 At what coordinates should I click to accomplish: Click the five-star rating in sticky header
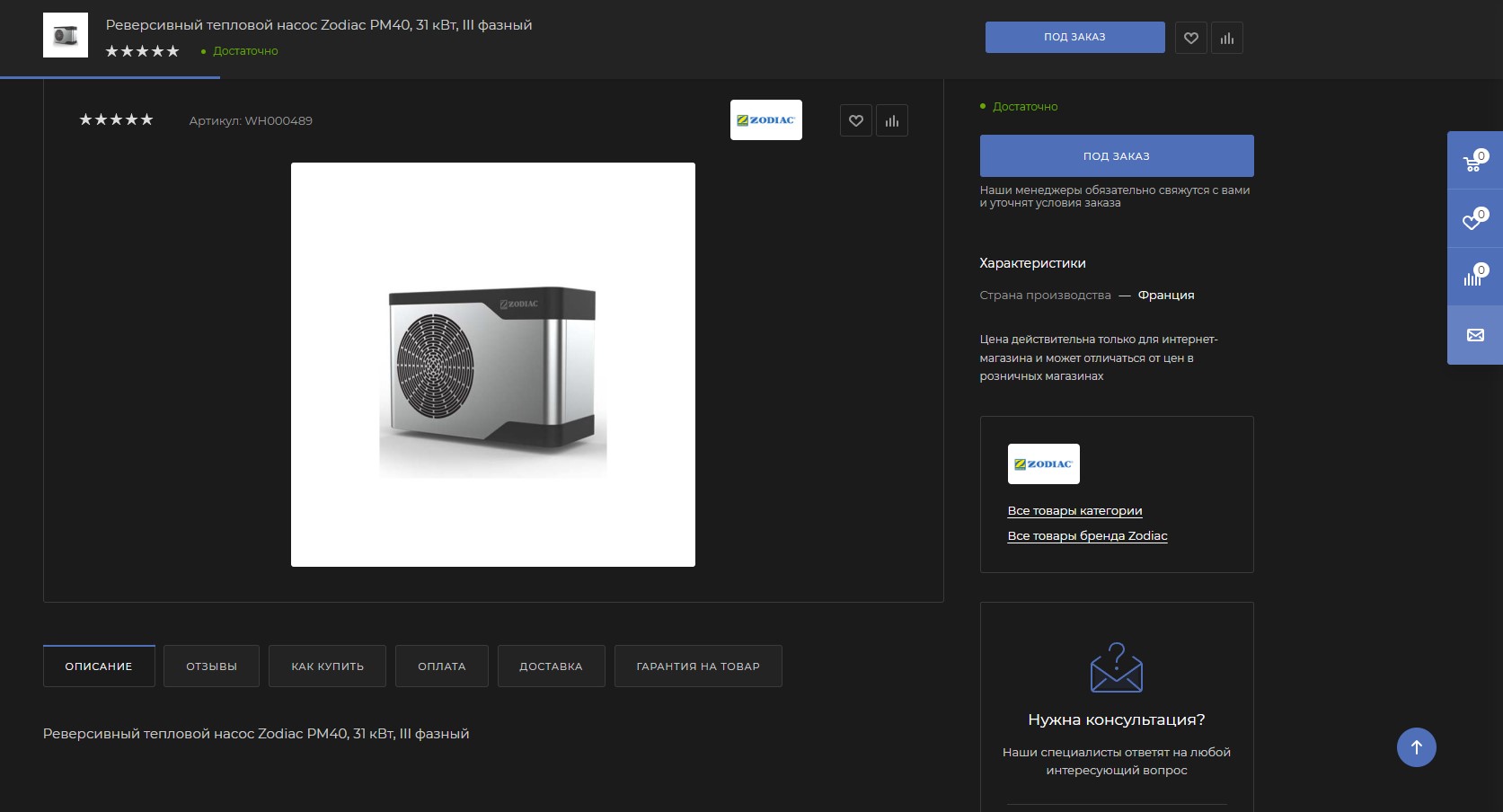tap(142, 51)
